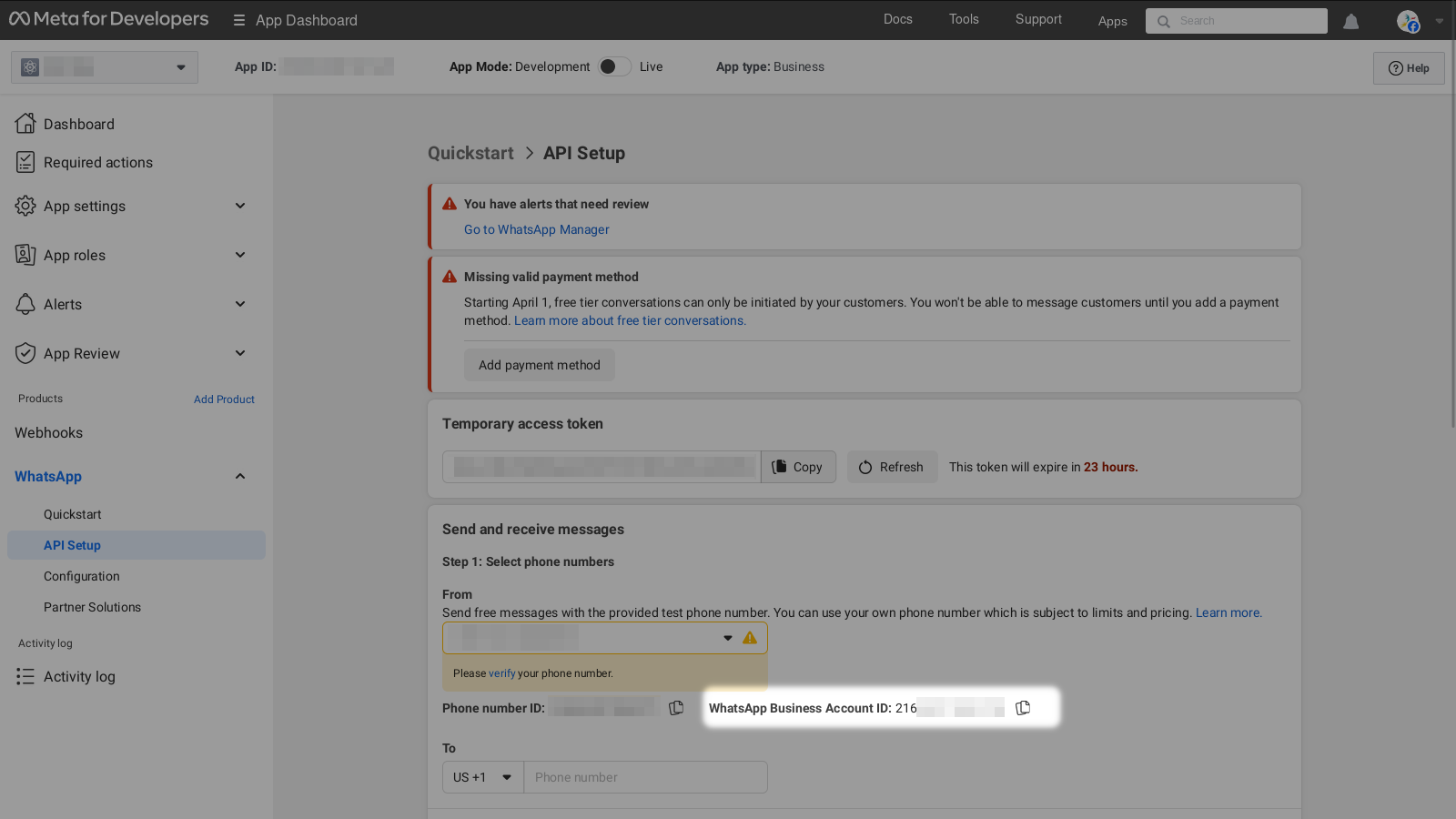The image size is (1456, 819).
Task: Click the To Phone number input
Action: coord(646,777)
